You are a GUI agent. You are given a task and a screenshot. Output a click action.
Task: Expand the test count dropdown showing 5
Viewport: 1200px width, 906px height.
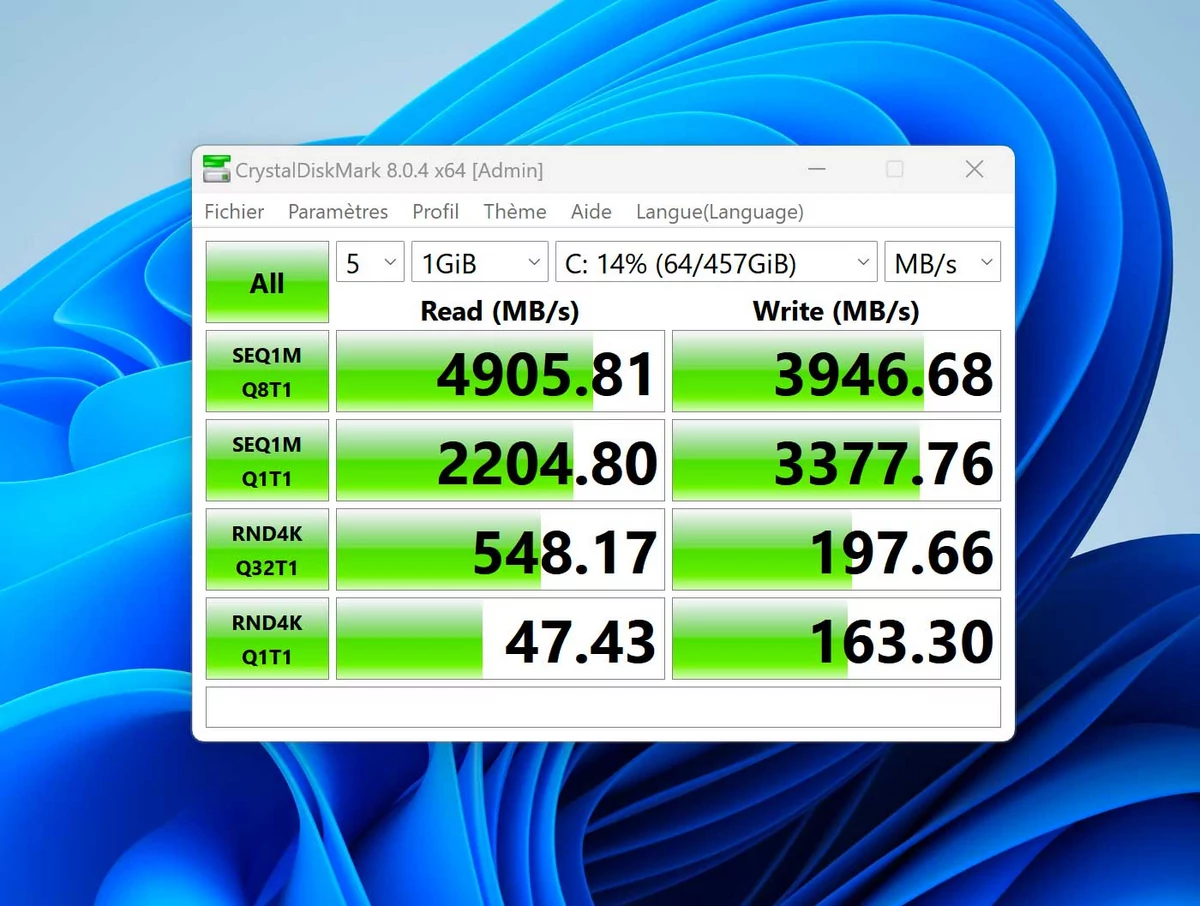coord(370,263)
